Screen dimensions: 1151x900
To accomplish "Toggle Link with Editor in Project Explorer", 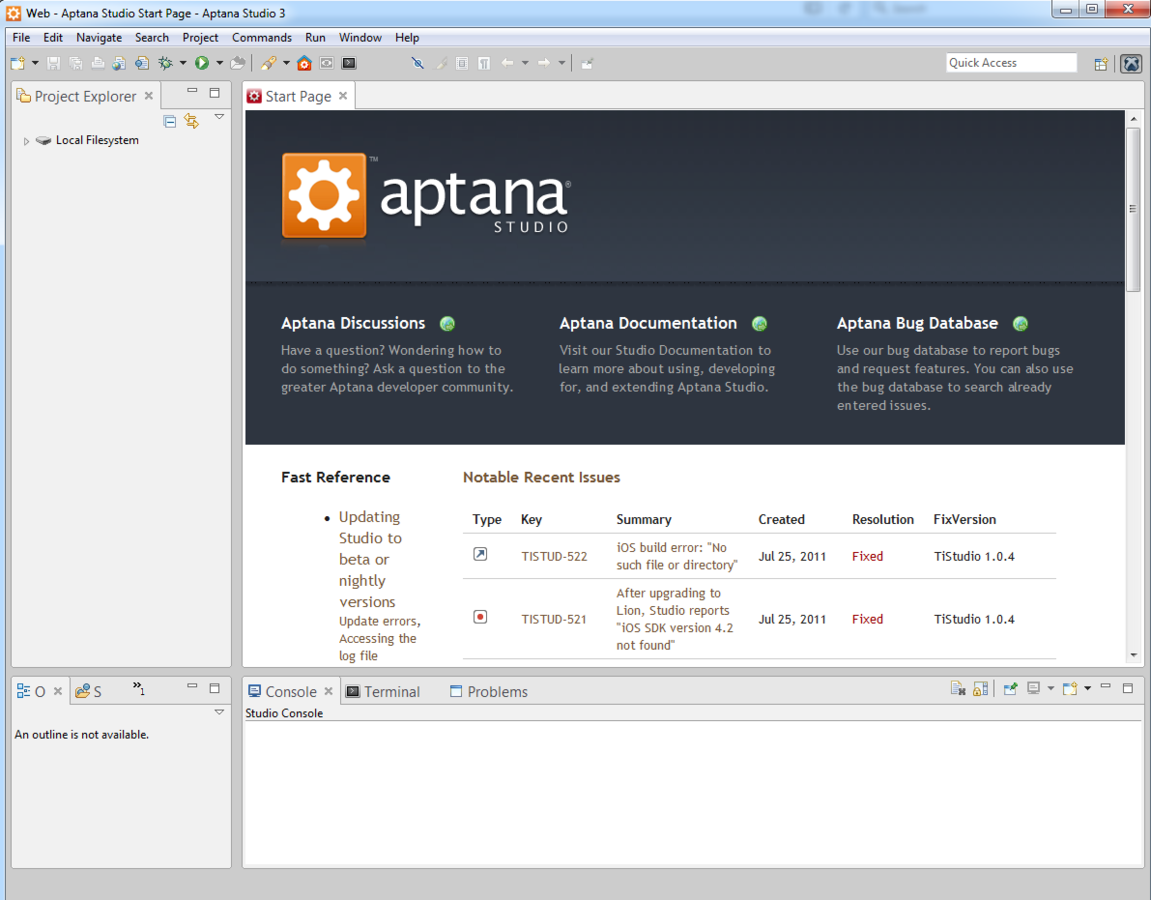I will (x=192, y=121).
